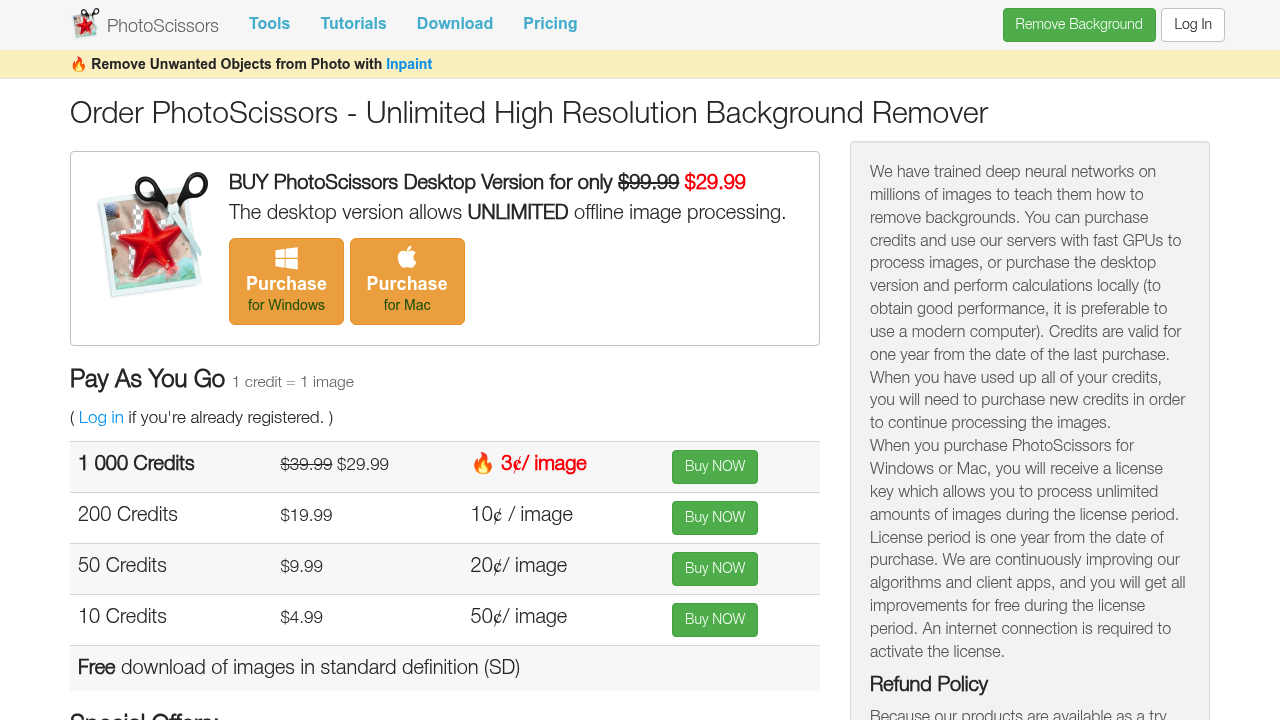
Task: Click the fire icon in Inpaint banner
Action: click(x=79, y=64)
